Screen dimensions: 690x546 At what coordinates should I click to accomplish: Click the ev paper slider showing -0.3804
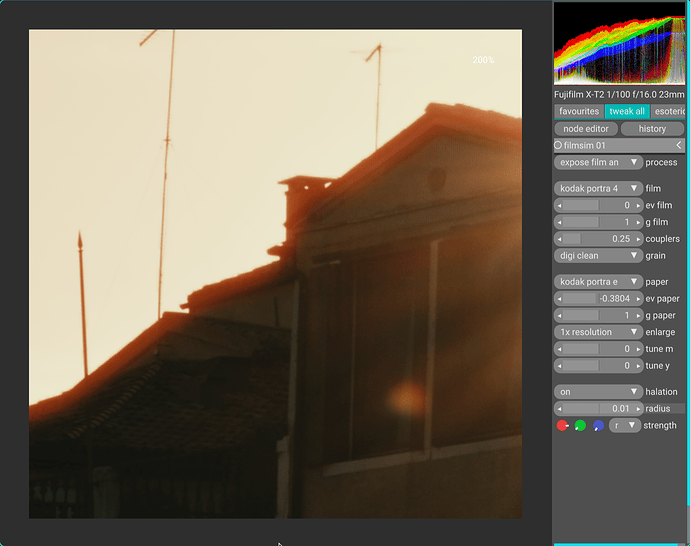point(598,299)
